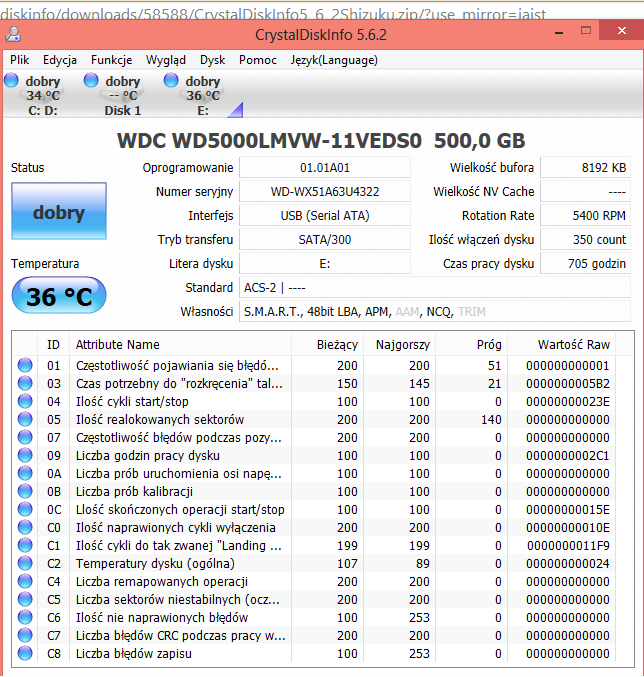Click the status orb for attribute 09
The height and width of the screenshot is (677, 644).
[25, 455]
